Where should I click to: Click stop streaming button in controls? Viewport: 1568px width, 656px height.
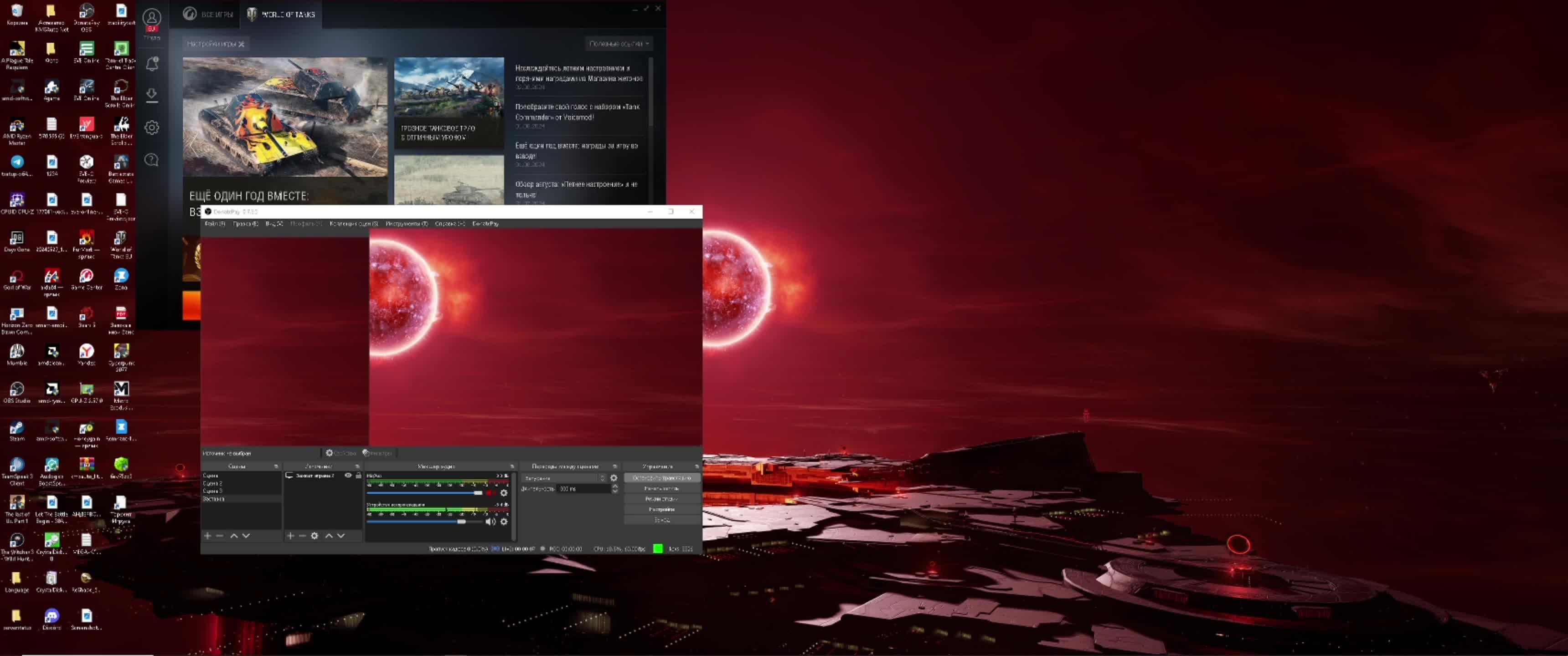(x=661, y=478)
